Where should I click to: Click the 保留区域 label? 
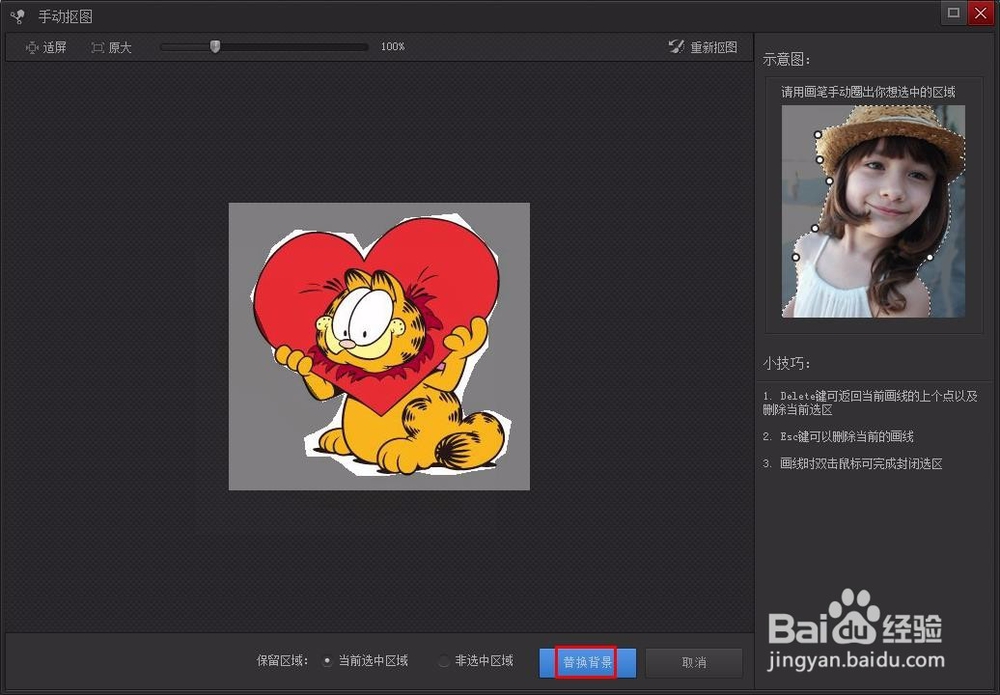point(282,661)
